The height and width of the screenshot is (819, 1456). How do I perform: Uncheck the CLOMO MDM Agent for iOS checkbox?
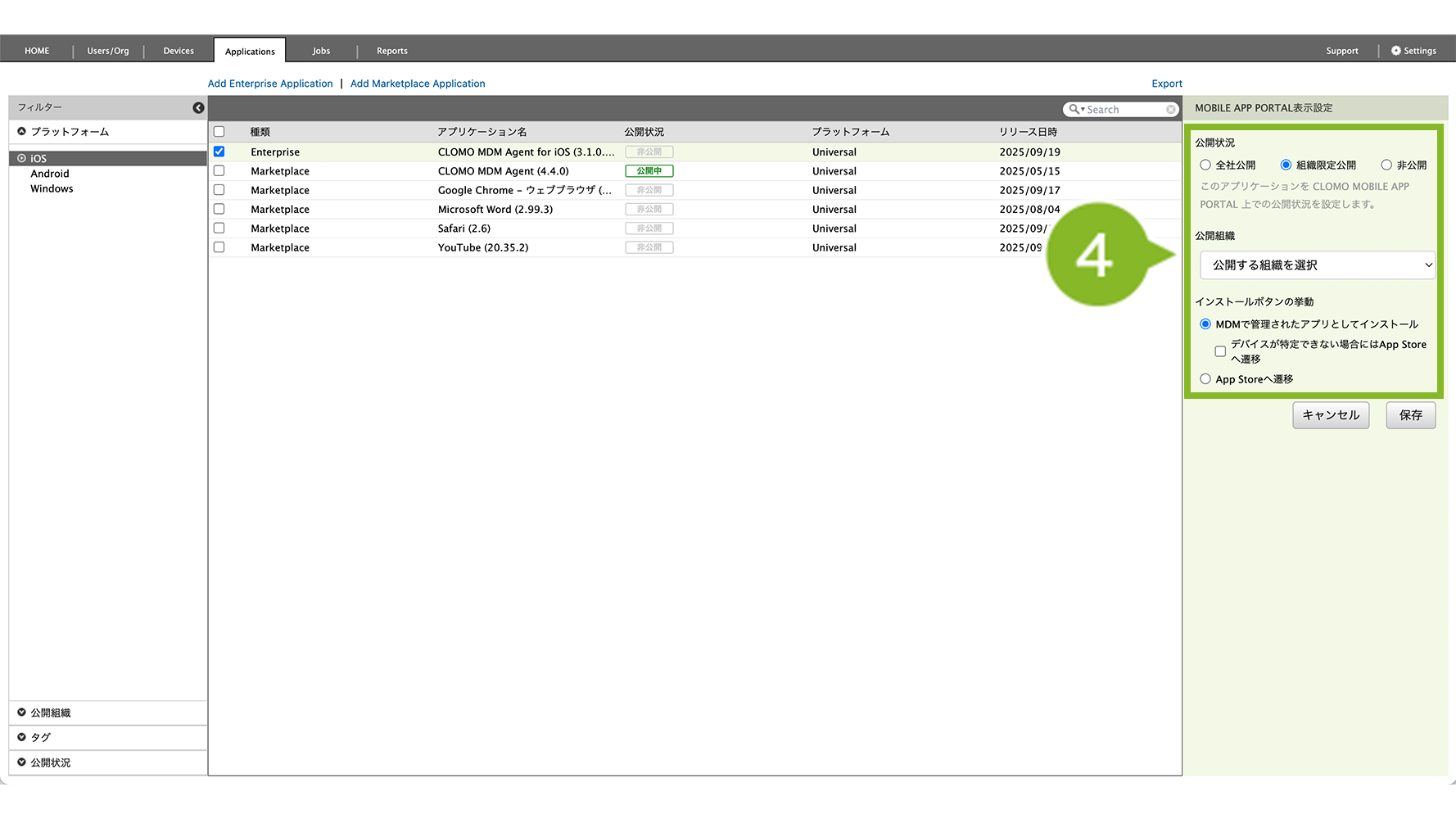pos(219,152)
